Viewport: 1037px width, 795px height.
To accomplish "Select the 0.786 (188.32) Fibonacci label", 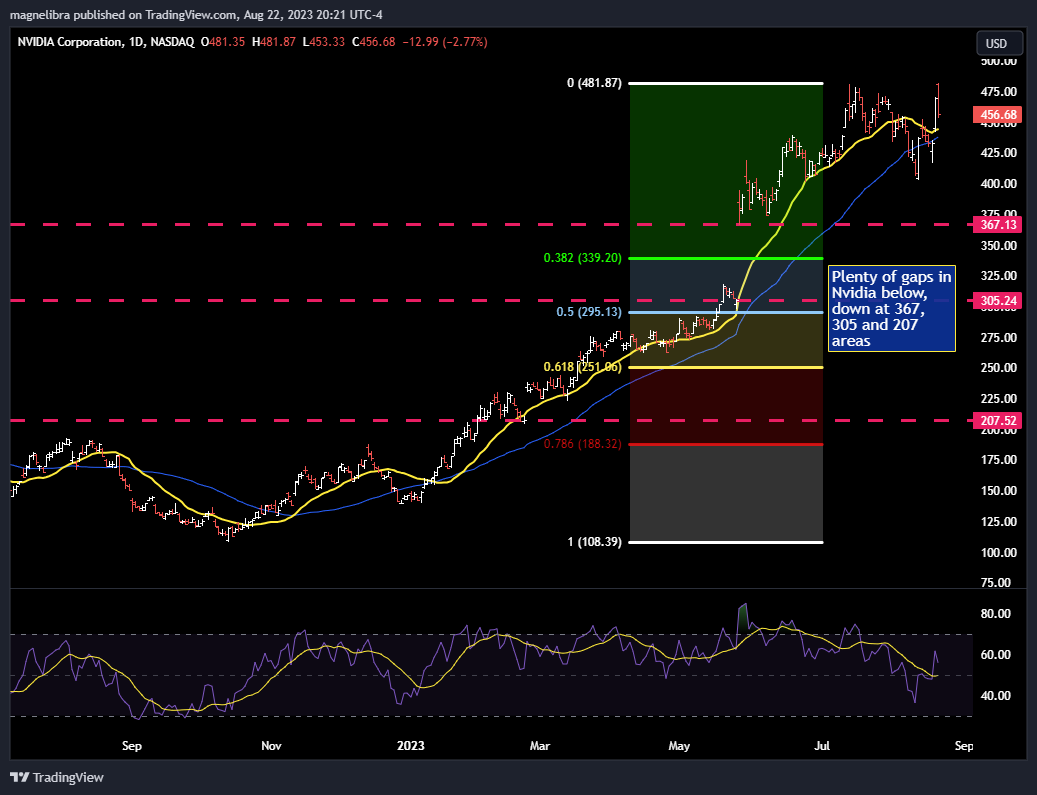I will tap(583, 444).
